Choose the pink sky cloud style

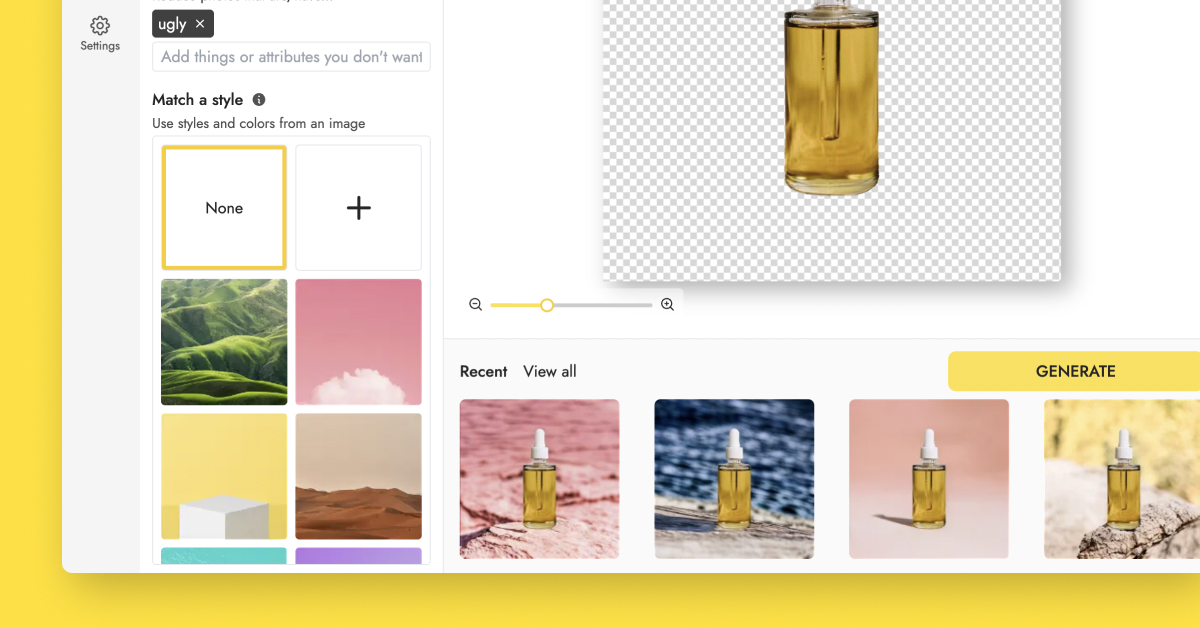(x=358, y=342)
